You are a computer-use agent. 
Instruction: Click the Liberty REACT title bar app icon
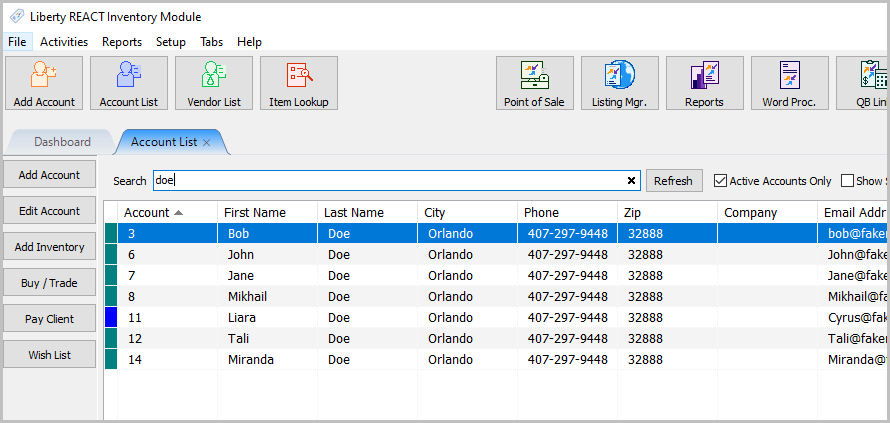17,17
